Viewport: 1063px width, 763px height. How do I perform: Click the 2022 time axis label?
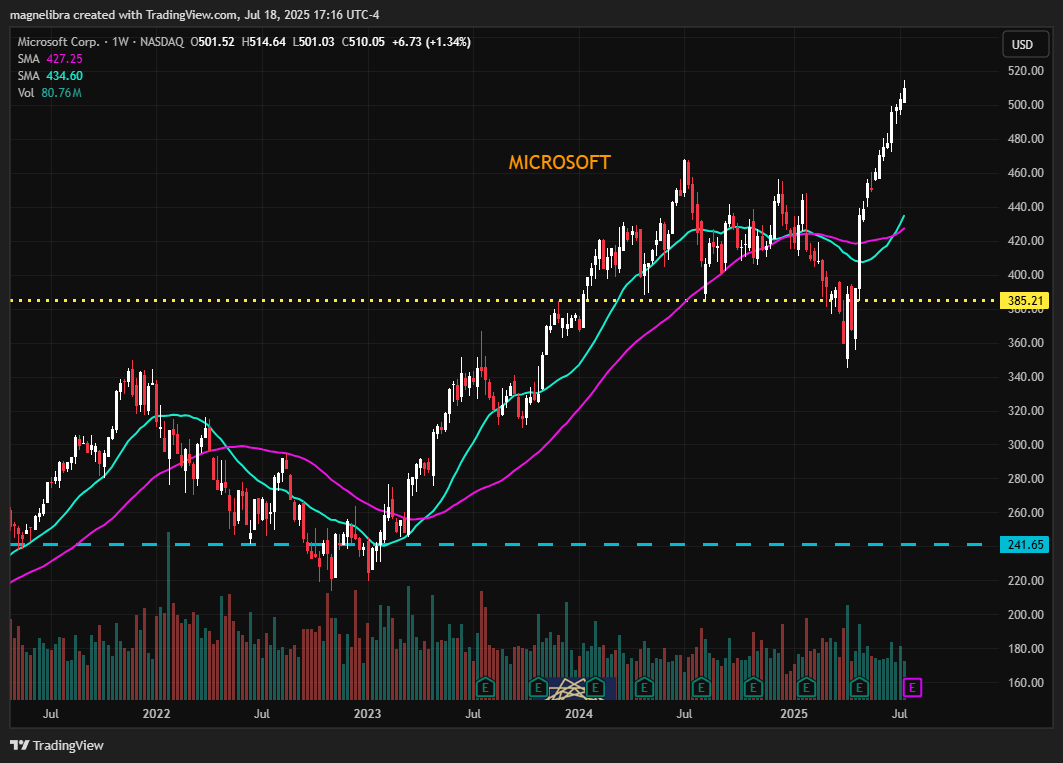tap(156, 713)
